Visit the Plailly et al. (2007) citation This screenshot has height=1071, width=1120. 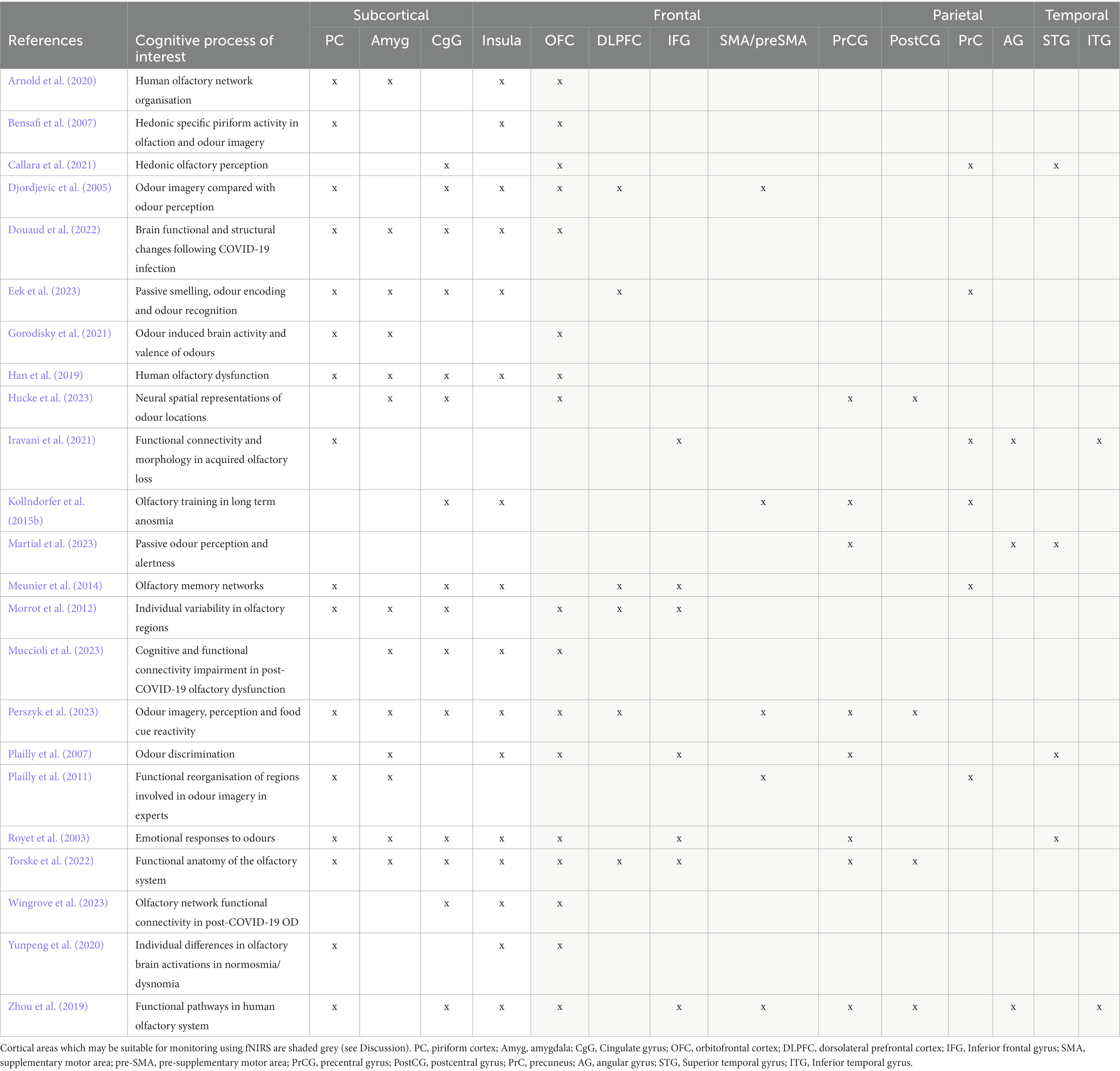pos(50,754)
